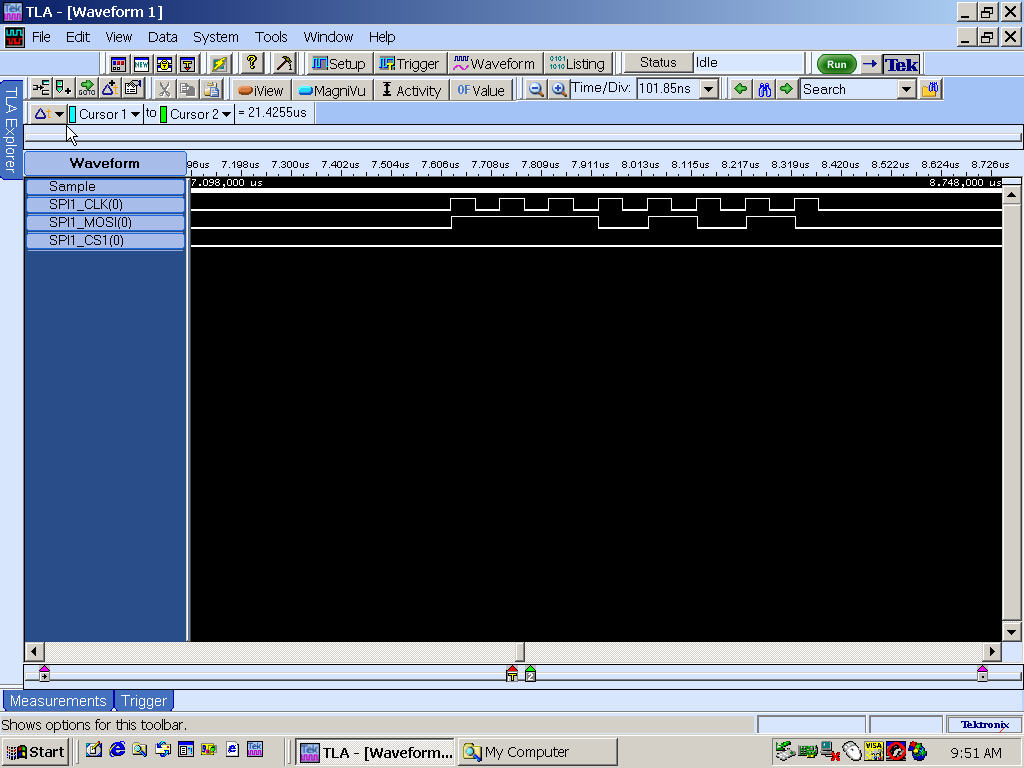Click the add mark icon
The image size is (1024, 768).
pyautogui.click(x=63, y=88)
